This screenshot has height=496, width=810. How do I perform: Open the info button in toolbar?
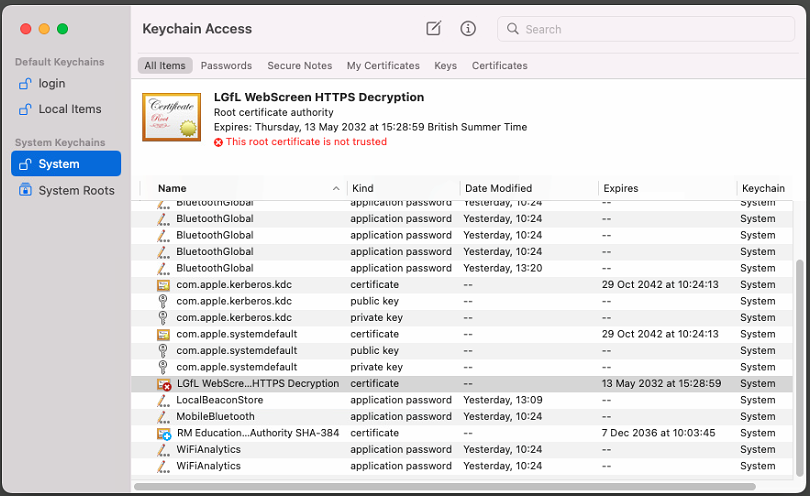[468, 29]
